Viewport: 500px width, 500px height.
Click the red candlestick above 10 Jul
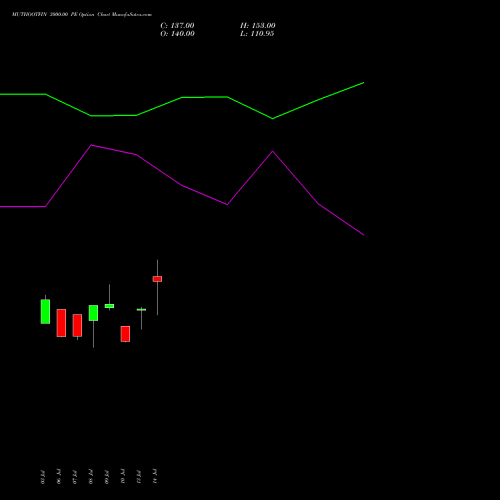click(x=125, y=334)
